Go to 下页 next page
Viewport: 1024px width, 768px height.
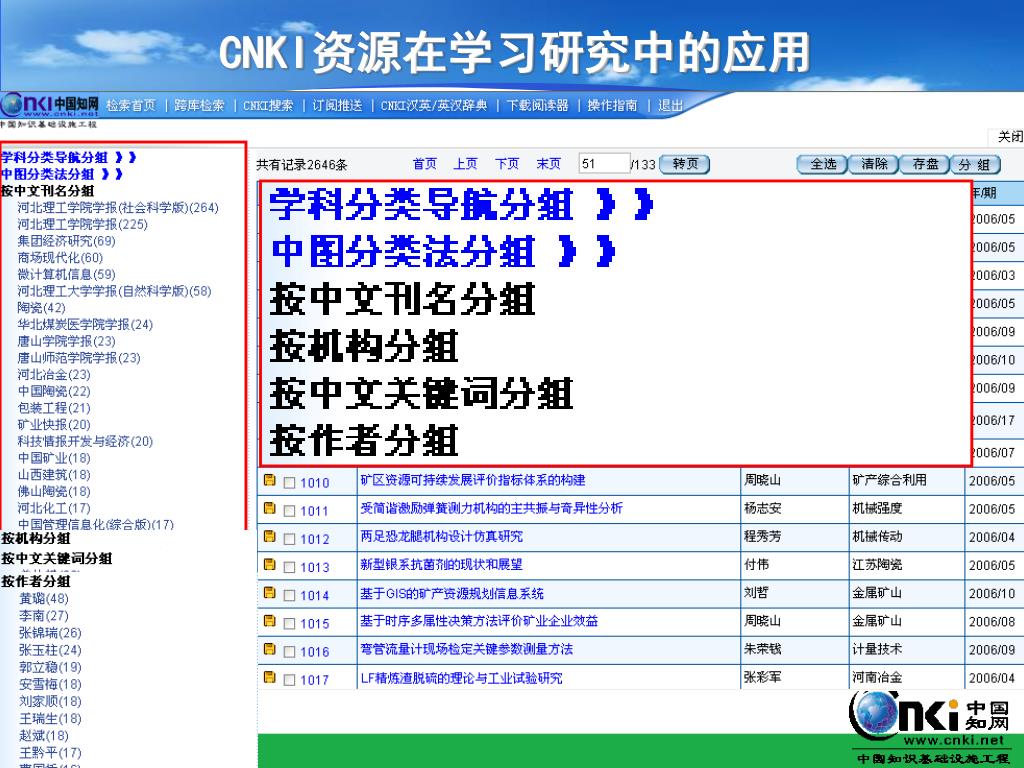[x=507, y=164]
